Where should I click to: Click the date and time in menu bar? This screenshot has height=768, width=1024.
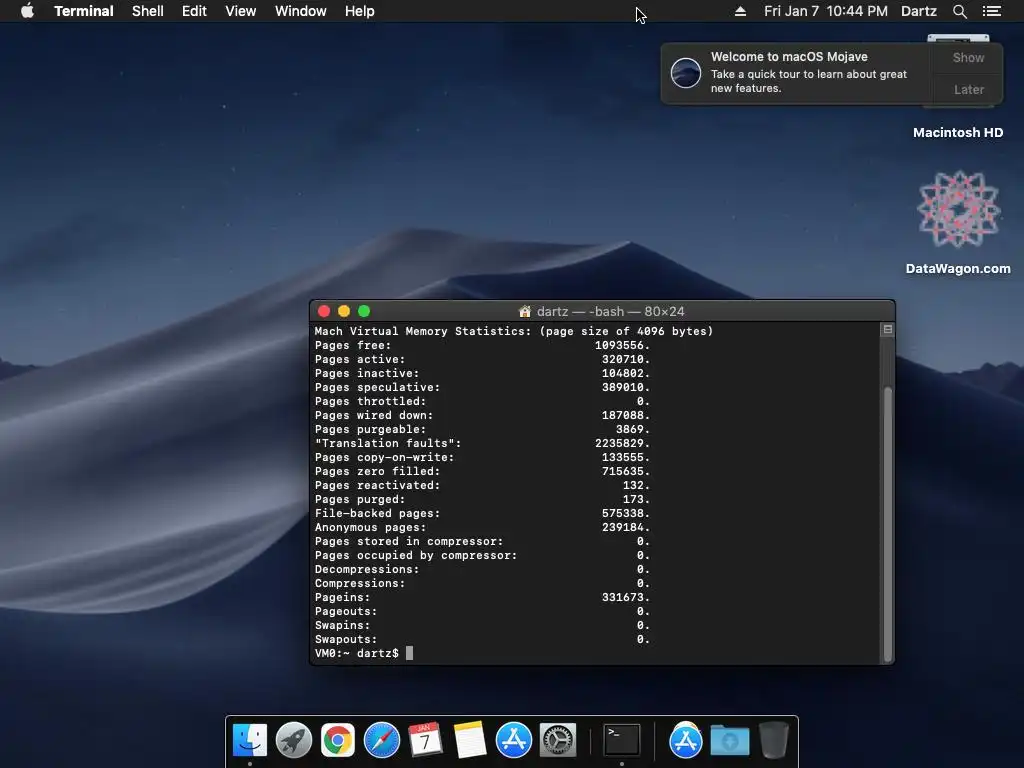coord(825,11)
